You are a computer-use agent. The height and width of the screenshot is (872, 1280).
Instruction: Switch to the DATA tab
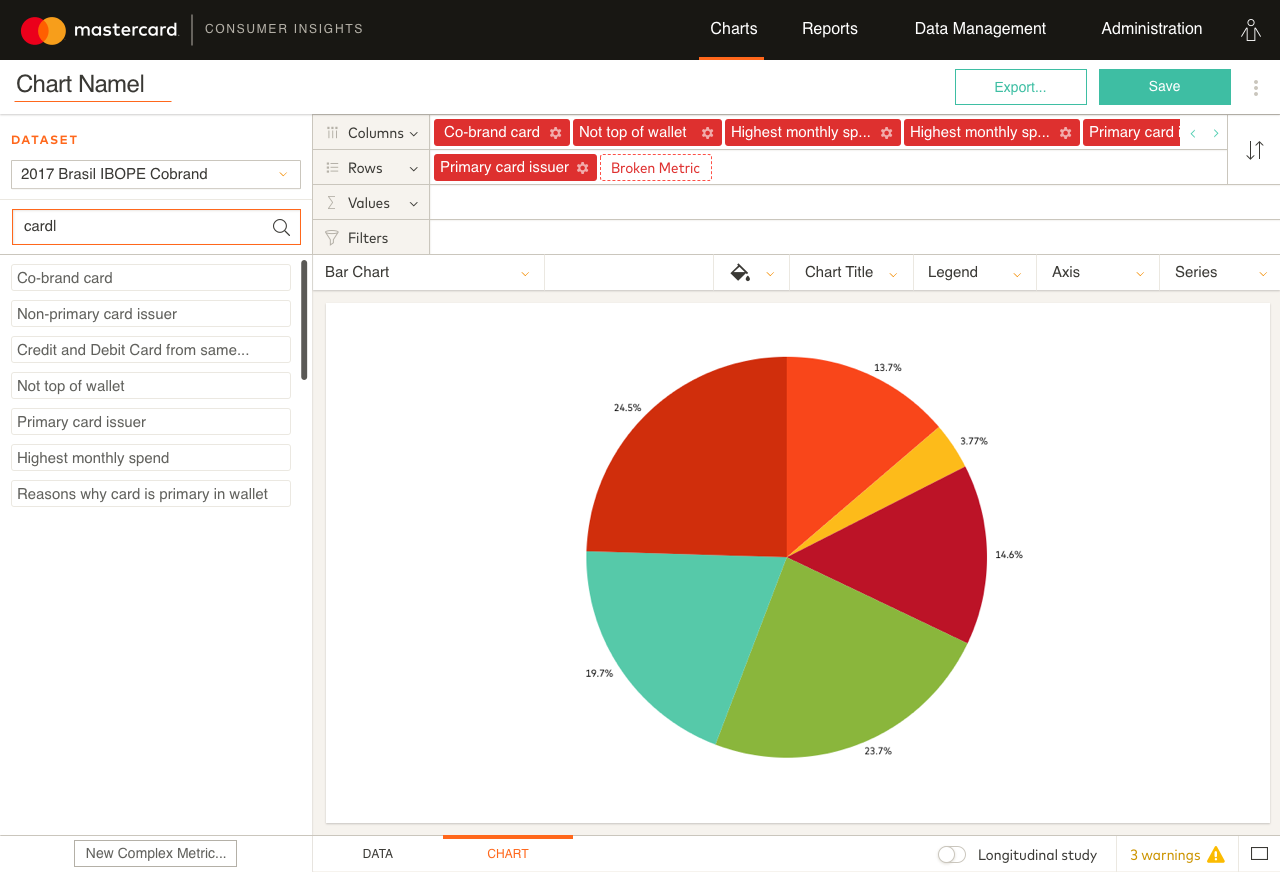coord(378,854)
